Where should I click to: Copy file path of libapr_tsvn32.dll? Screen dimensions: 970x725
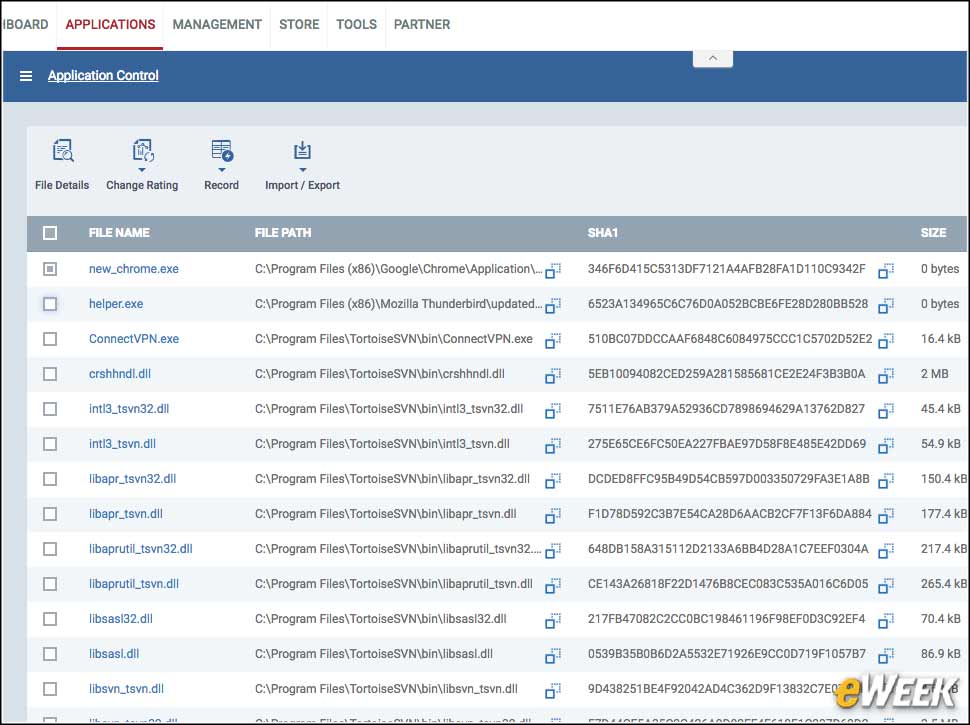pyautogui.click(x=552, y=480)
